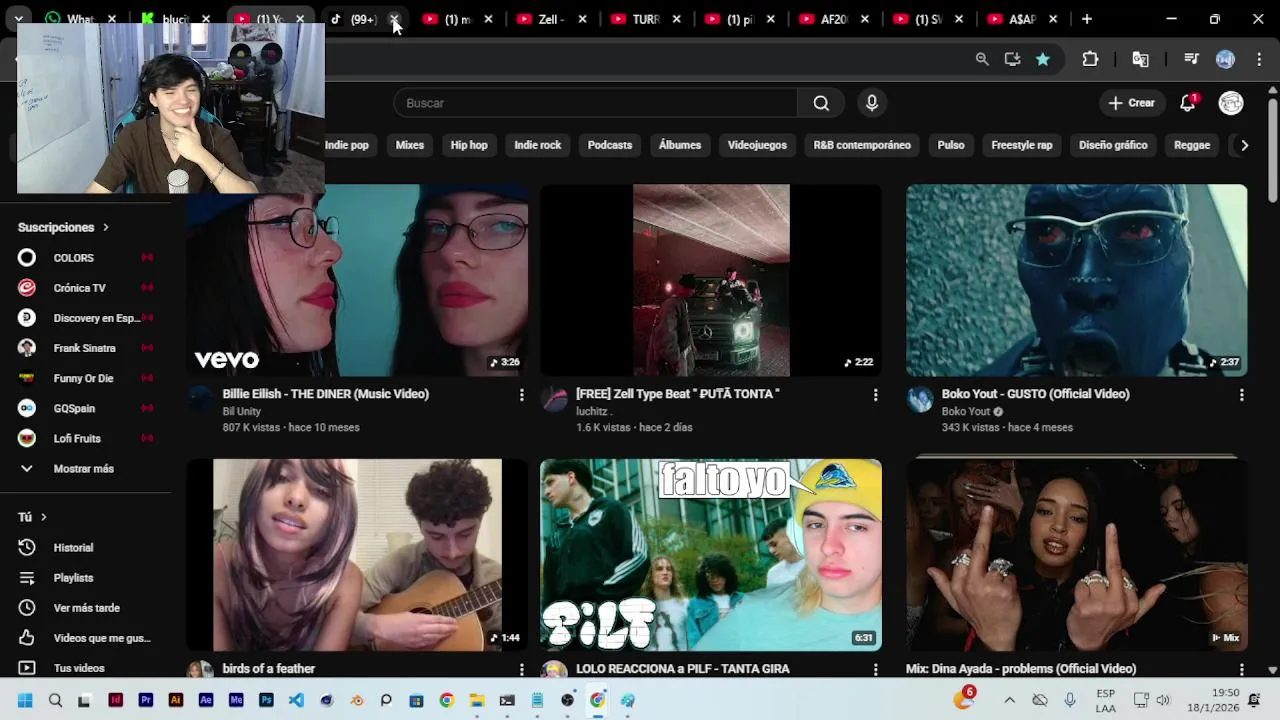
Task: Click install/cast icon next to bookmark star
Action: (1012, 59)
